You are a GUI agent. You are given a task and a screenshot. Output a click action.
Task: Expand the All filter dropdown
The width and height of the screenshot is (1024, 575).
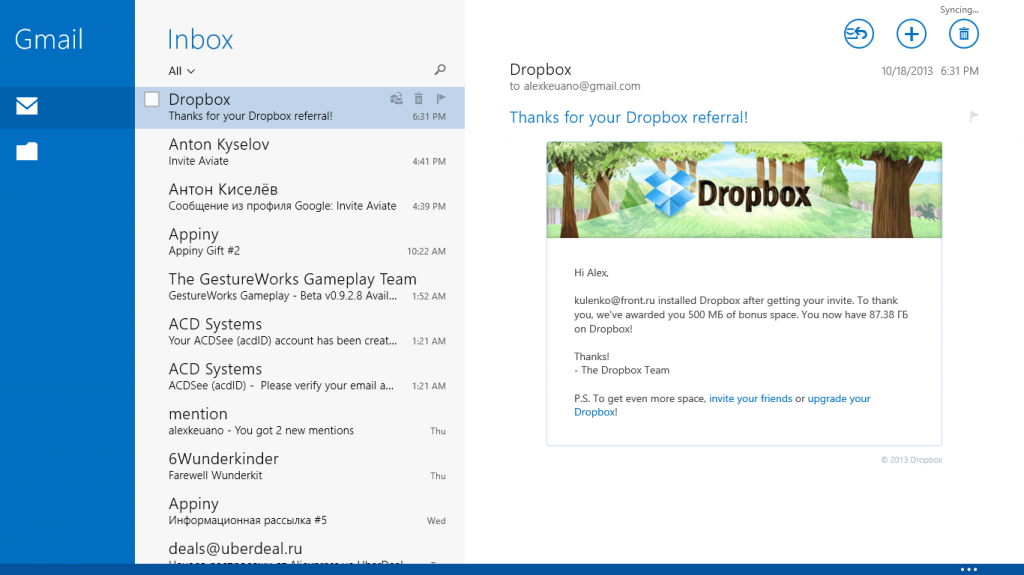click(x=182, y=71)
